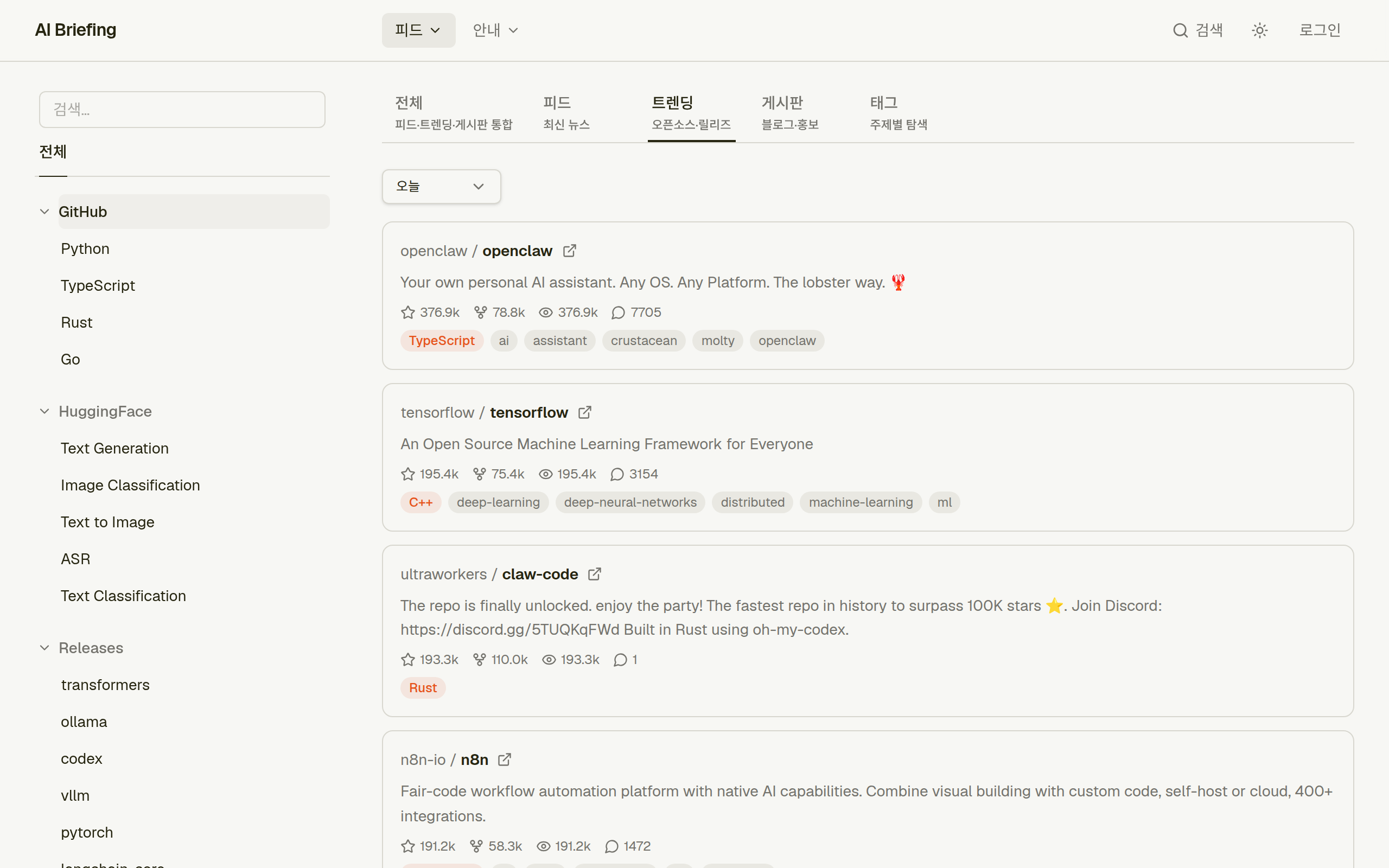This screenshot has height=868, width=1389.
Task: Select vllm under Releases
Action: coord(75,796)
